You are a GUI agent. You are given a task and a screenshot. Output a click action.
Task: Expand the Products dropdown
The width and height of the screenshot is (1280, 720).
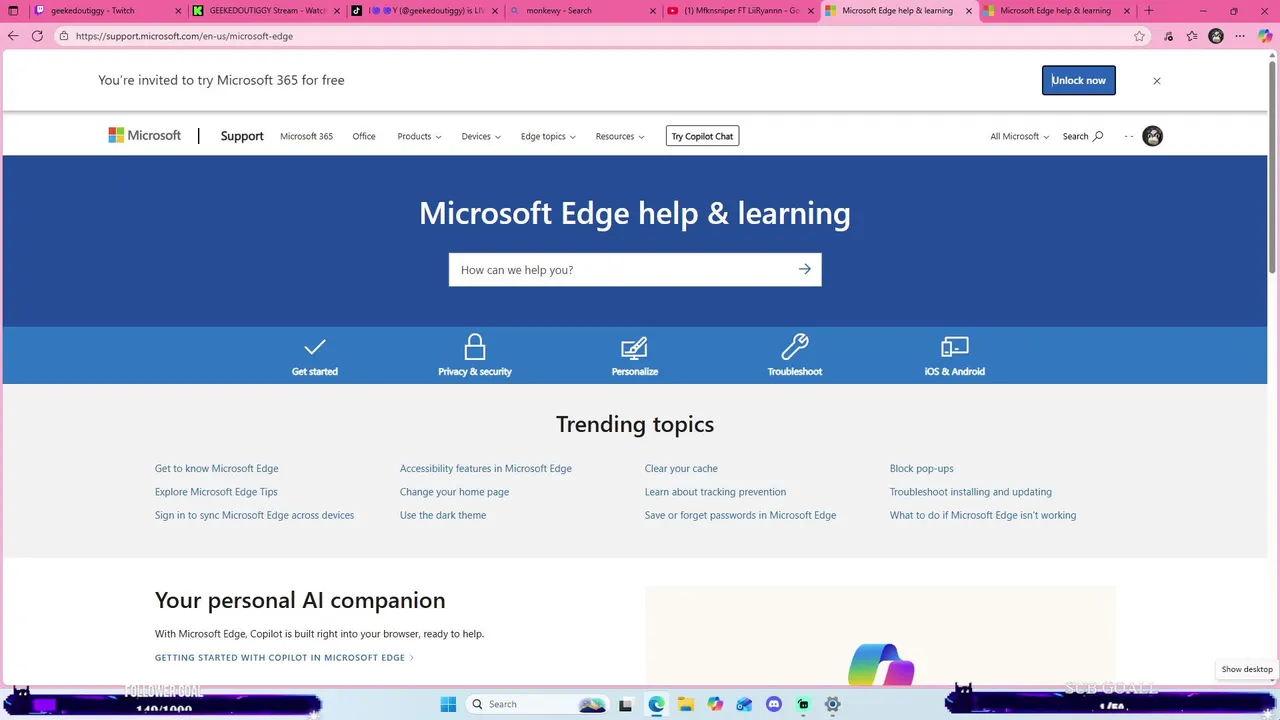pos(419,136)
